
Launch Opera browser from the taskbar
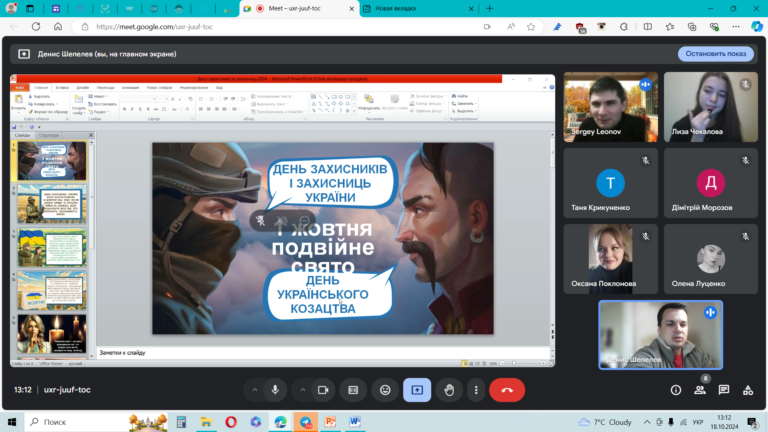(x=231, y=422)
